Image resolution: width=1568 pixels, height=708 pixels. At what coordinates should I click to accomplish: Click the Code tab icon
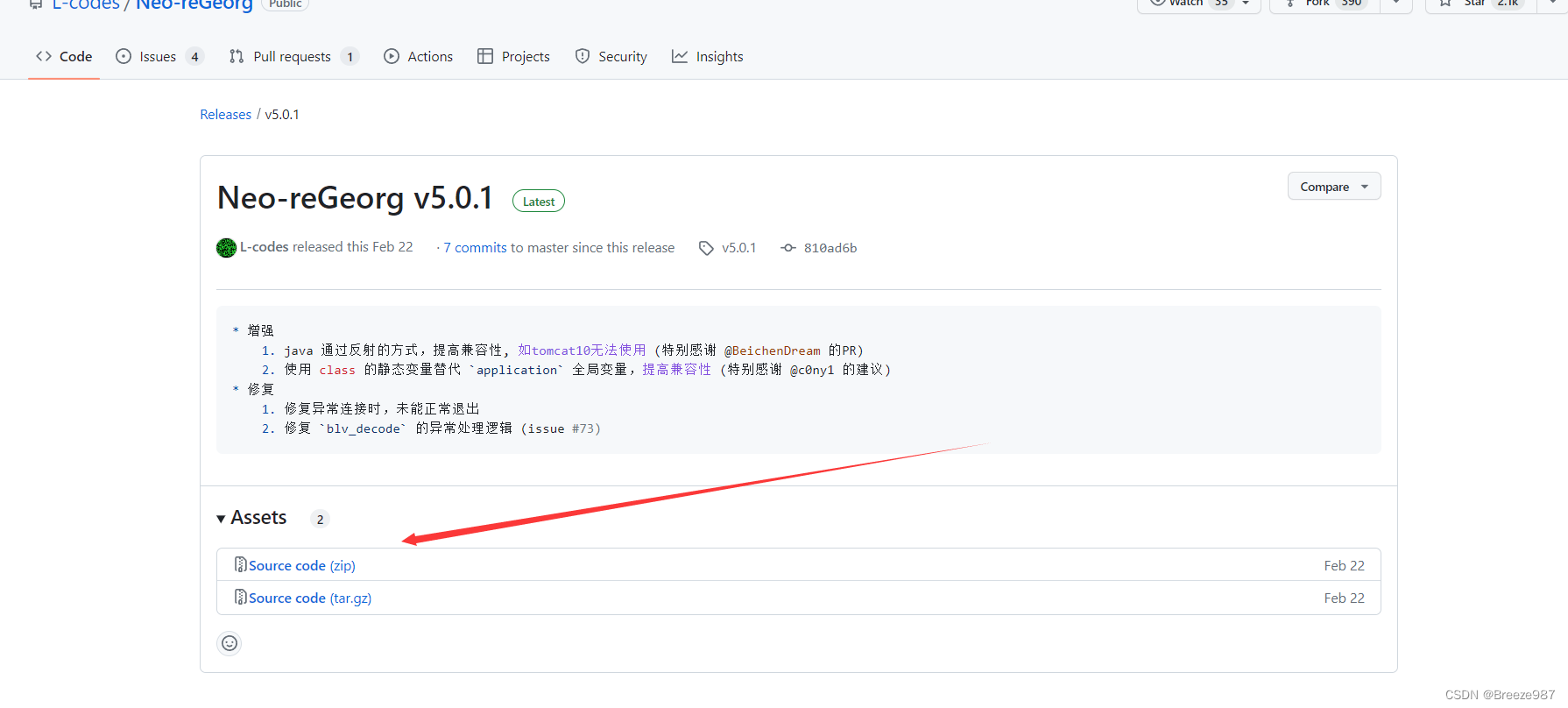(x=44, y=56)
